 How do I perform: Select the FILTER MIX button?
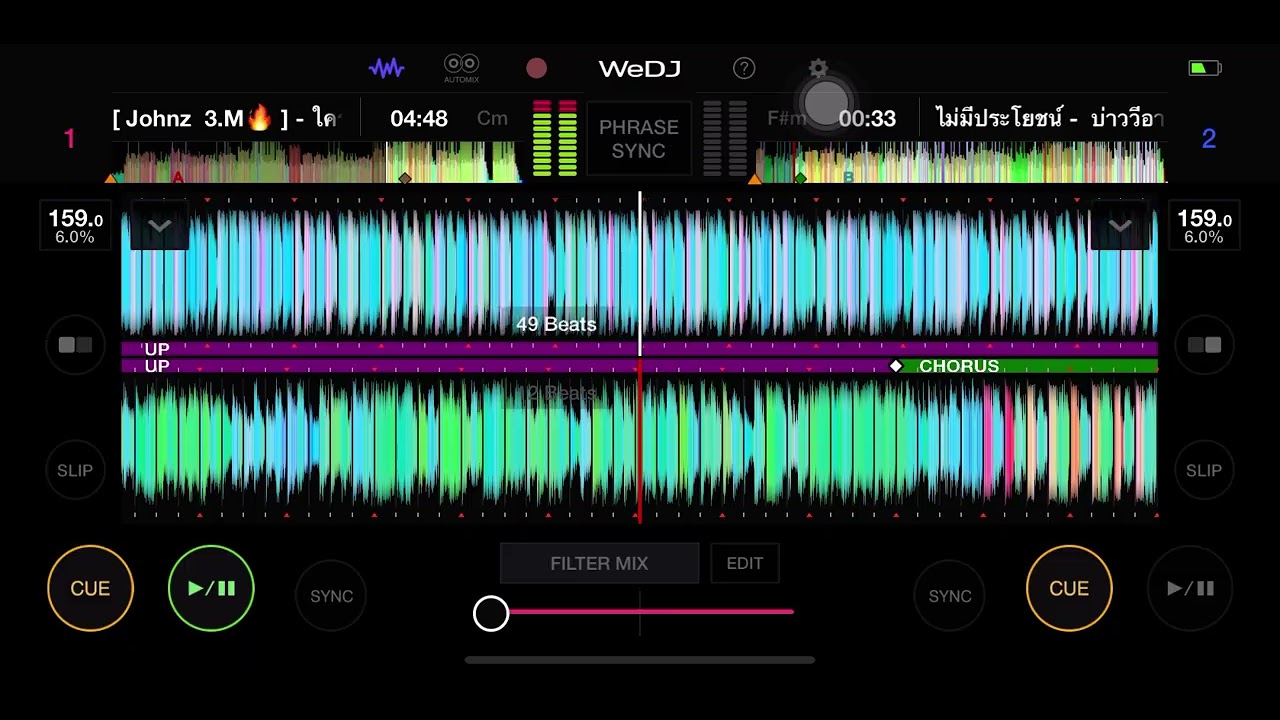pyautogui.click(x=599, y=563)
